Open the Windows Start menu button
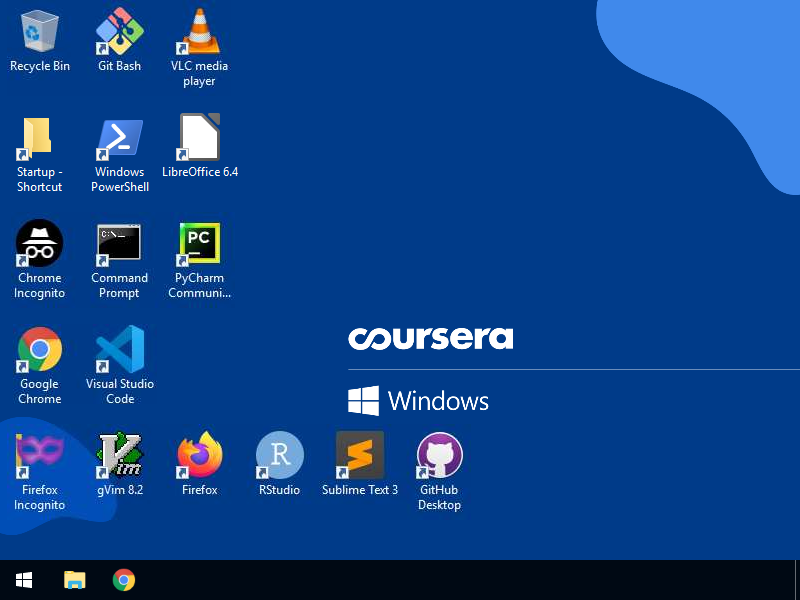The image size is (800, 600). coord(24,580)
